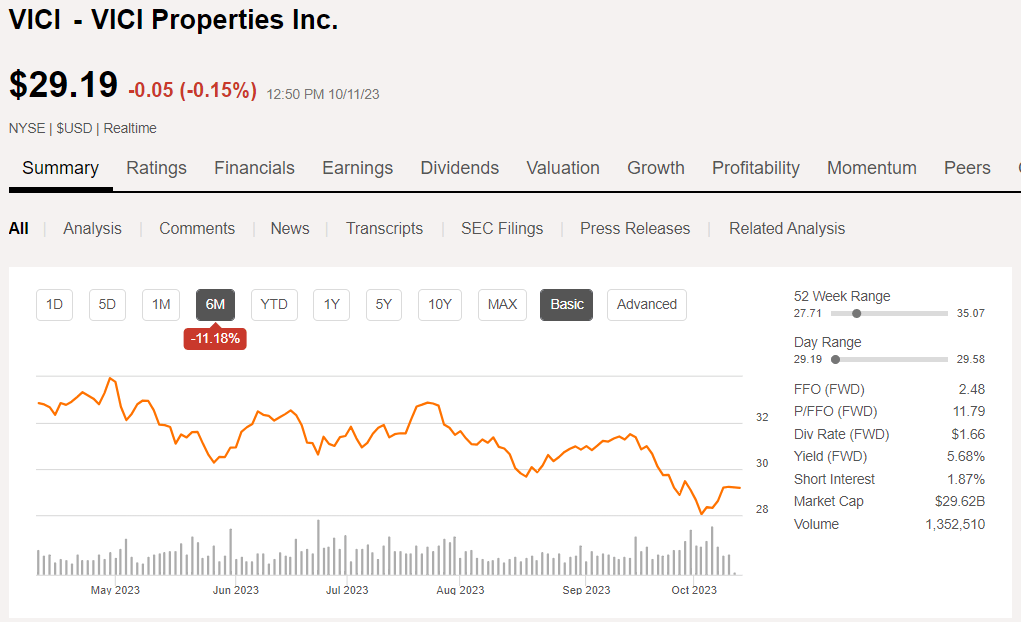Select the 1D chart range

point(55,304)
